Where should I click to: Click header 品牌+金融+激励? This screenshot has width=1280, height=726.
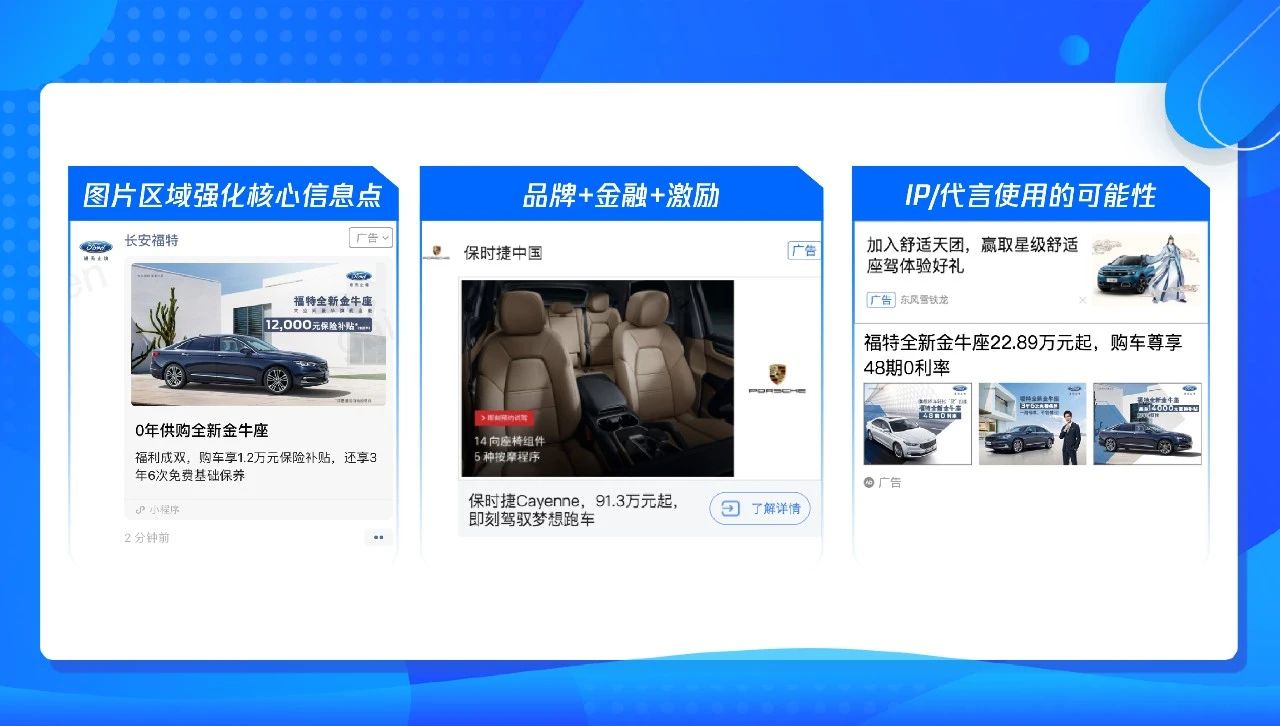click(x=621, y=194)
